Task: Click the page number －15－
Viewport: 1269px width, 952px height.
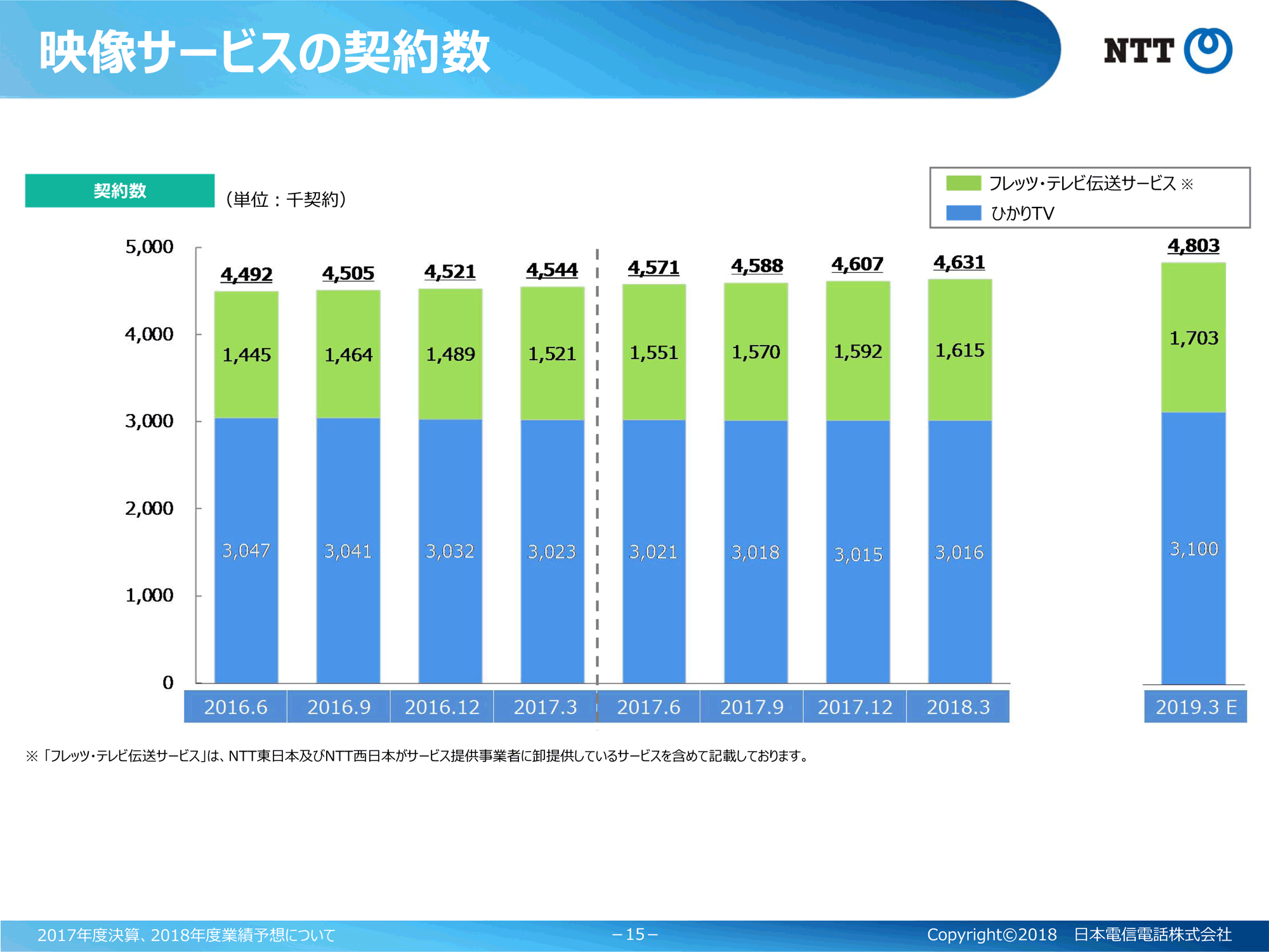Action: pyautogui.click(x=635, y=934)
